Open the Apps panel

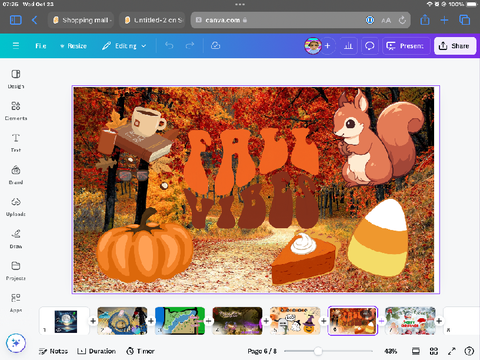16,303
